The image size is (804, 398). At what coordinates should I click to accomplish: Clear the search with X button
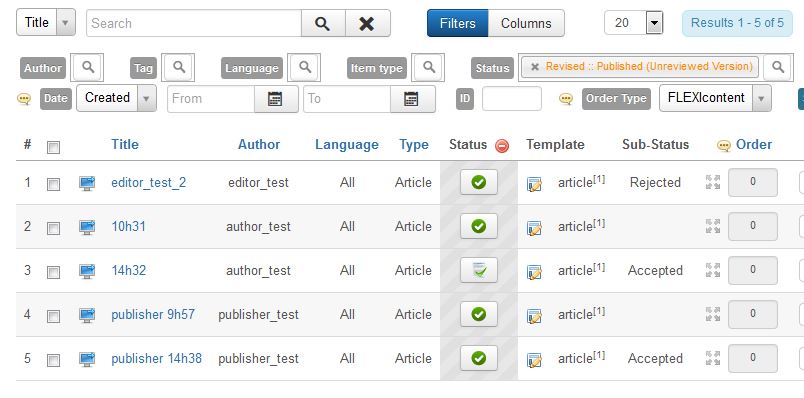click(367, 24)
